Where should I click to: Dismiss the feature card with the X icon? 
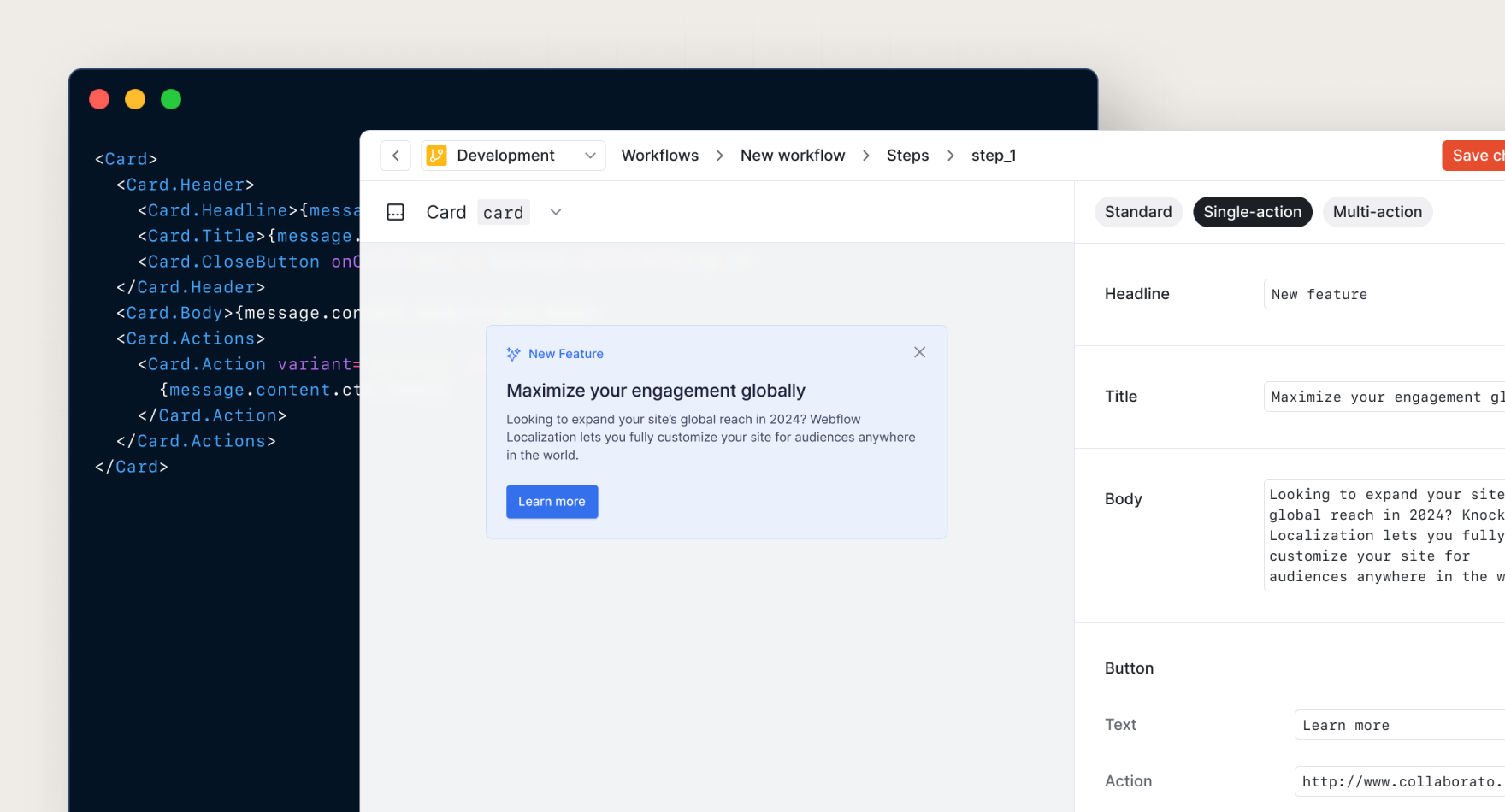(919, 351)
